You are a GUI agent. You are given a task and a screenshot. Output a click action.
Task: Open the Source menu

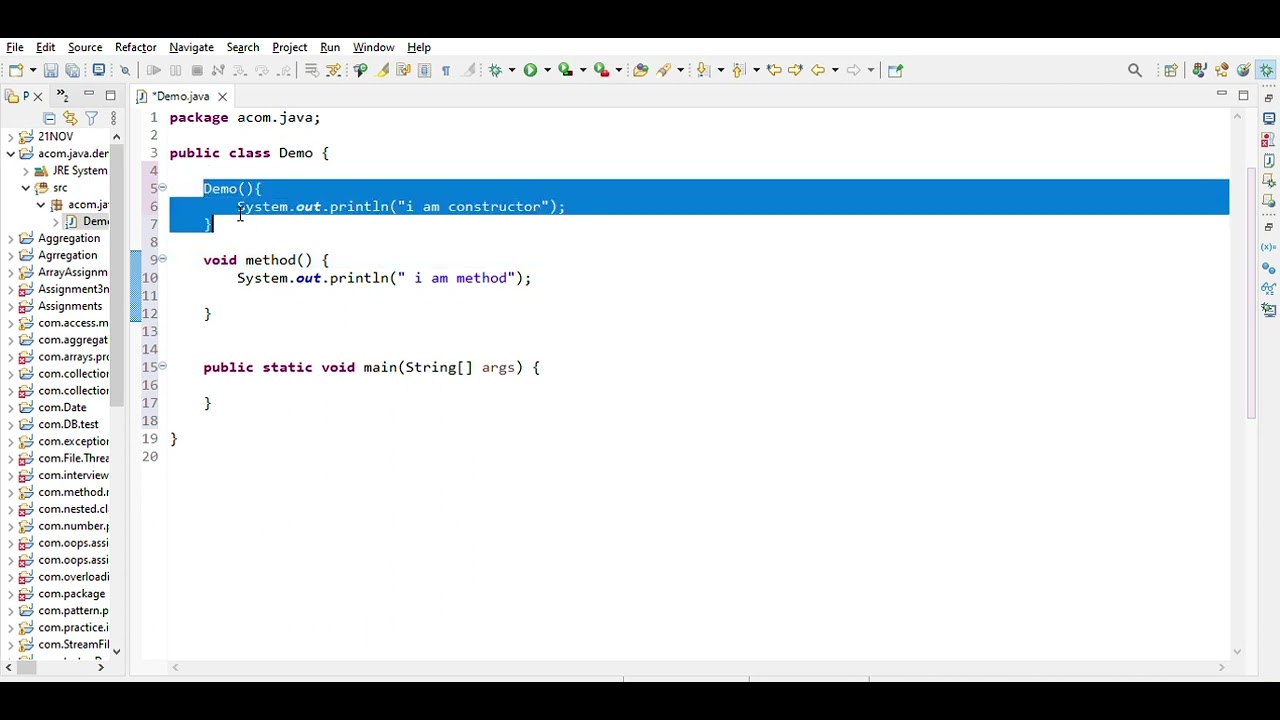point(85,47)
